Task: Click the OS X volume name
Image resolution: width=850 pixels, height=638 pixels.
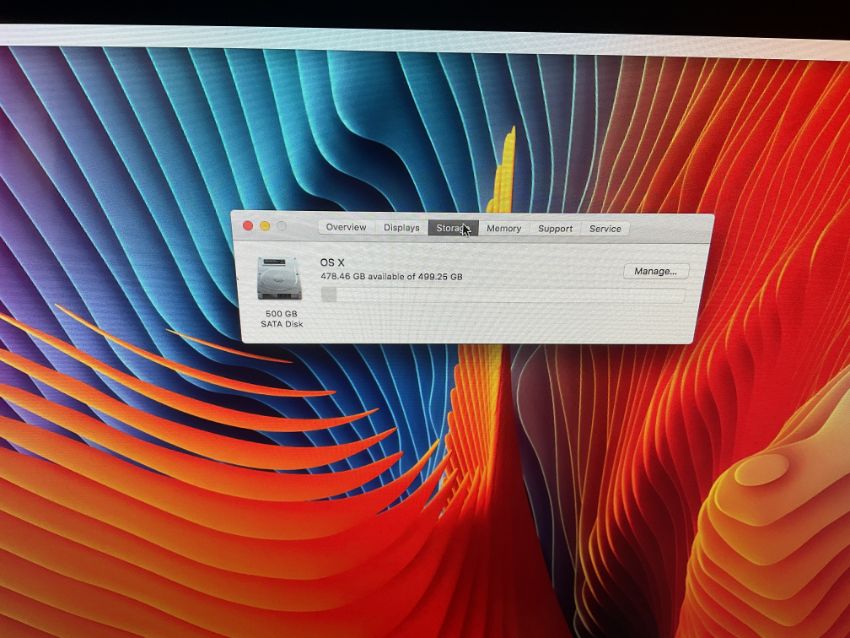Action: tap(332, 262)
